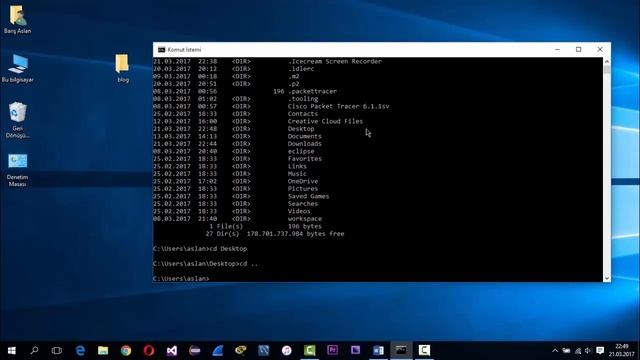
Task: Open green Camtasia icon in taskbar
Action: point(309,350)
